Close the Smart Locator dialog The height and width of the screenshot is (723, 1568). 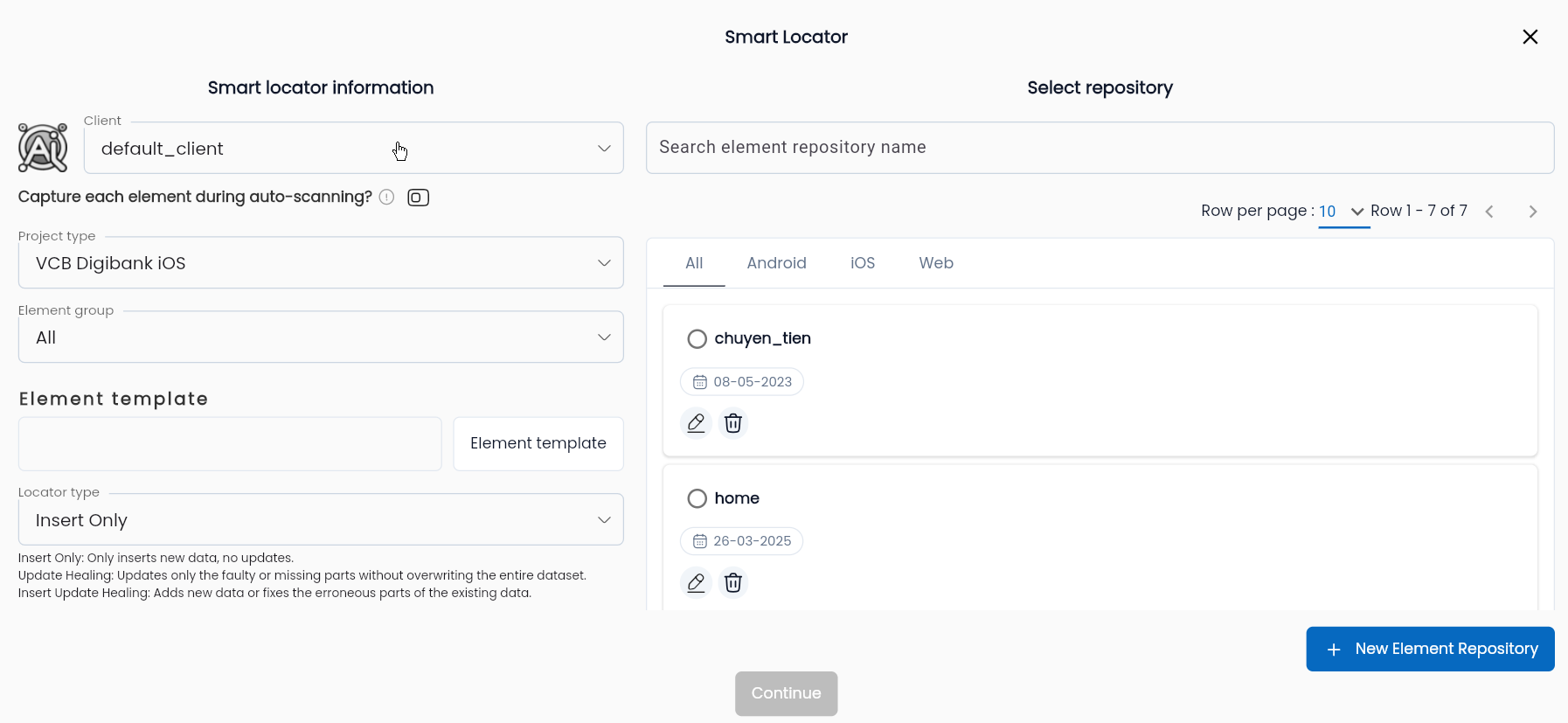coord(1530,37)
